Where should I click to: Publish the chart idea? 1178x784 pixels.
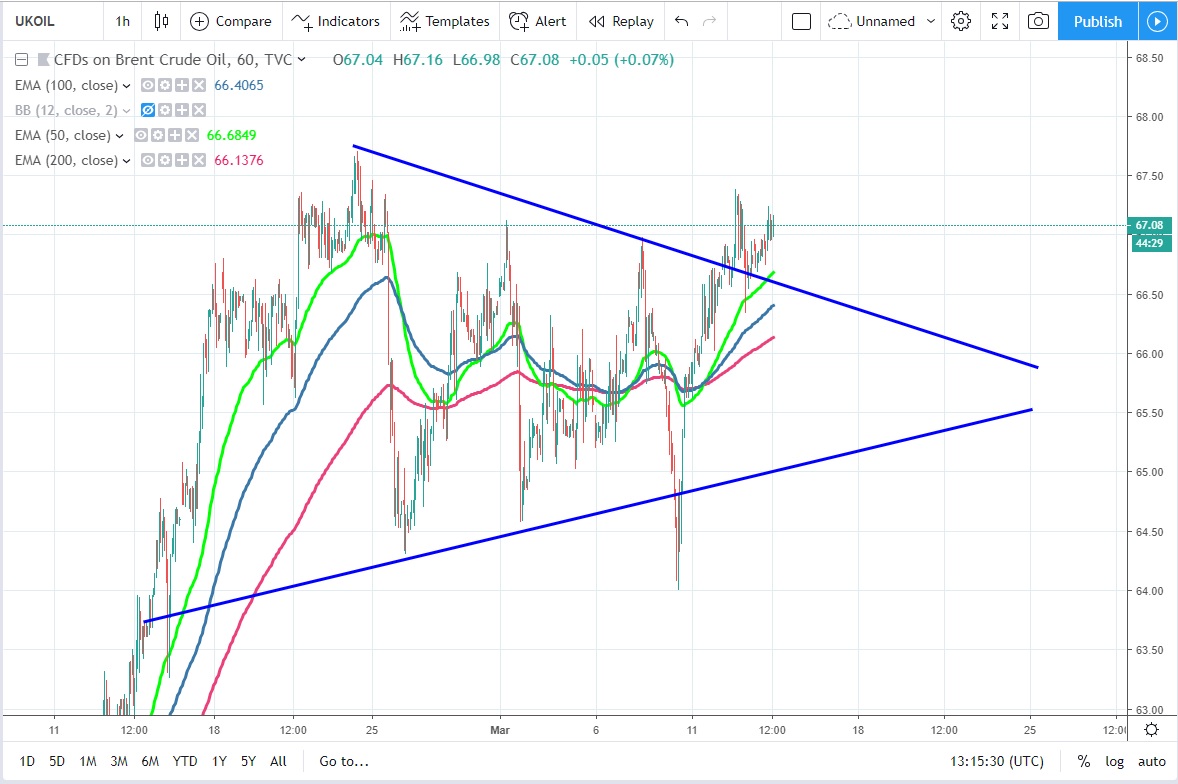[x=1098, y=21]
